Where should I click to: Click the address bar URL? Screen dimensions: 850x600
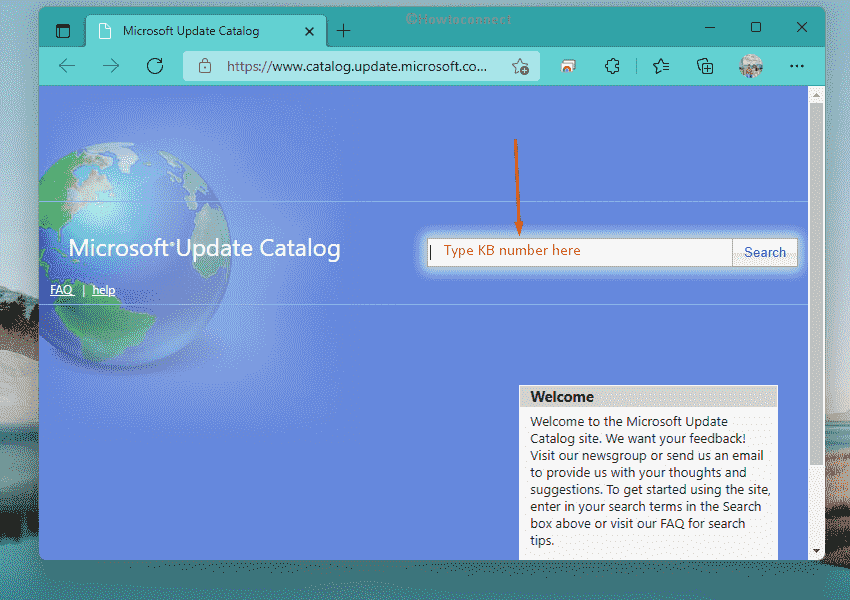[x=357, y=66]
